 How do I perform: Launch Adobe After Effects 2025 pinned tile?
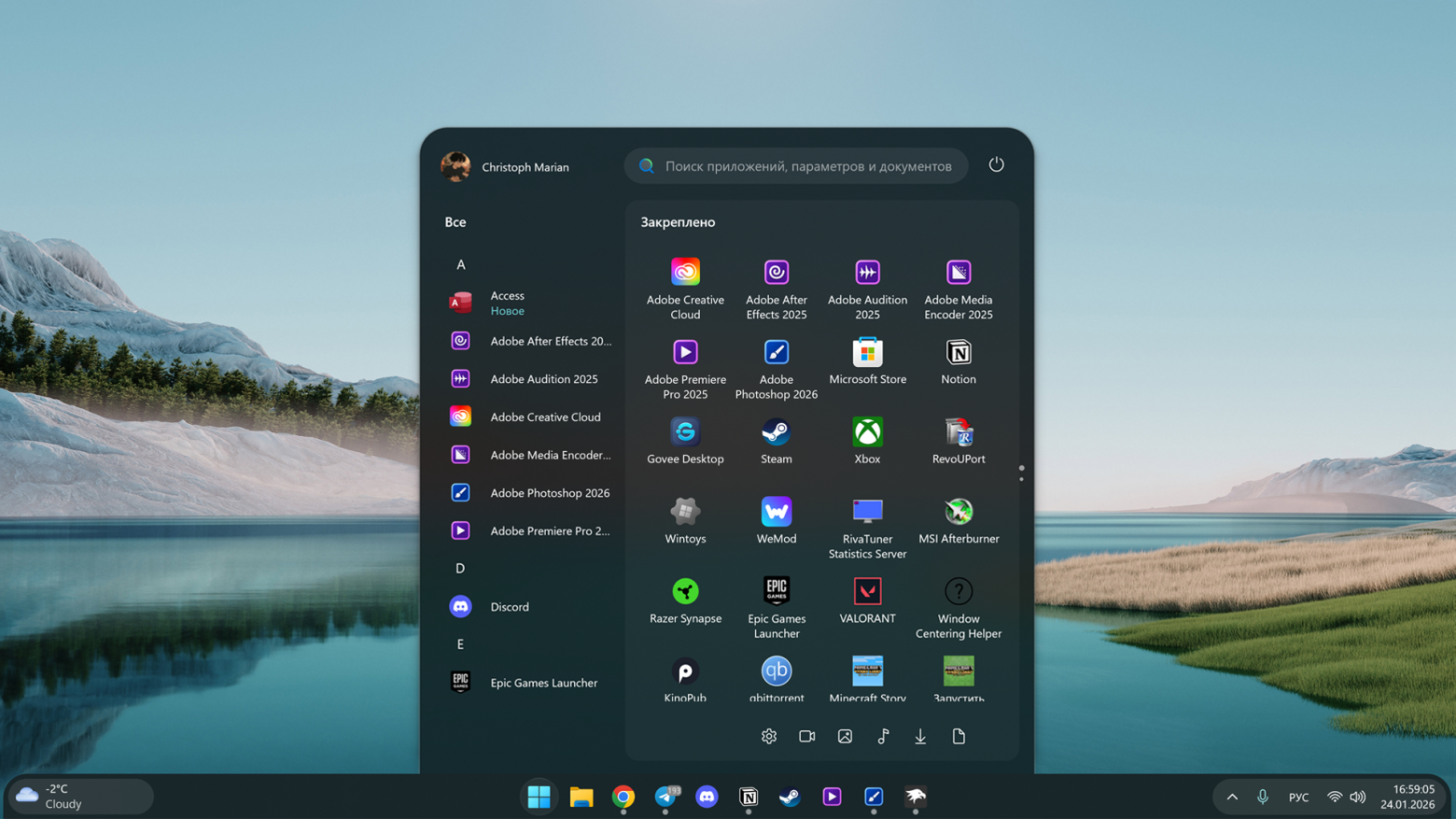pos(776,289)
